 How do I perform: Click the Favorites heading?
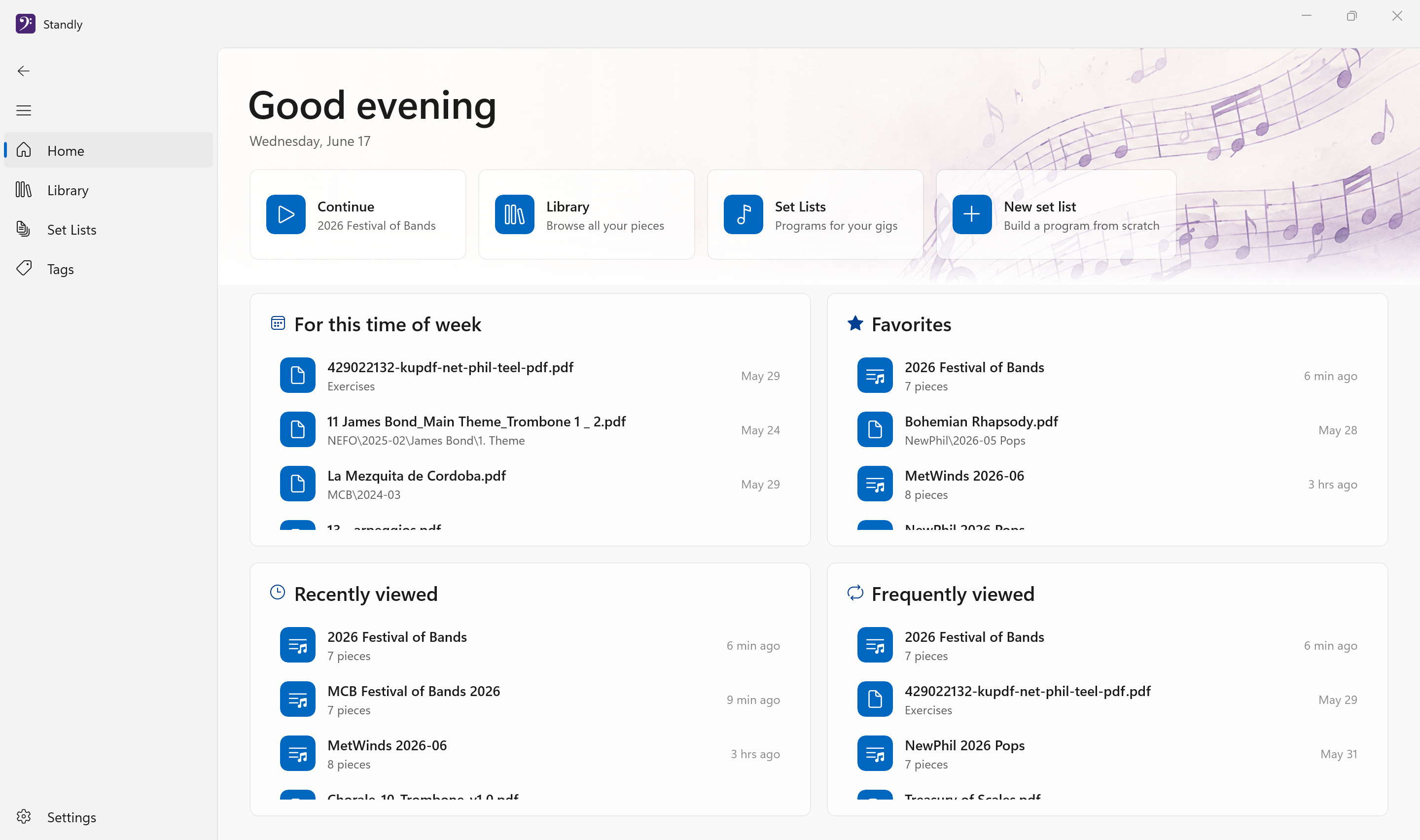911,324
